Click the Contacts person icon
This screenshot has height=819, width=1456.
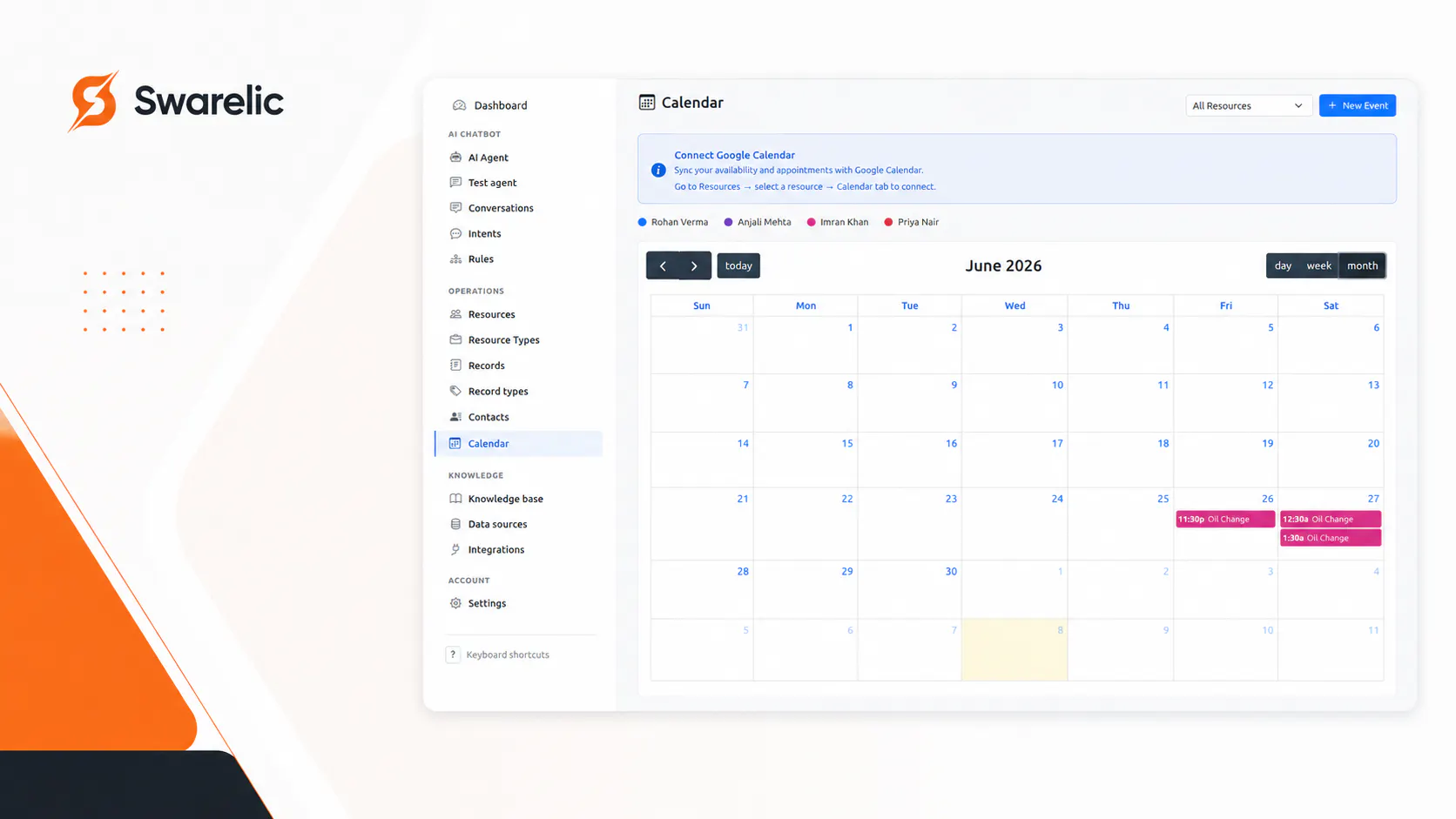click(x=455, y=417)
